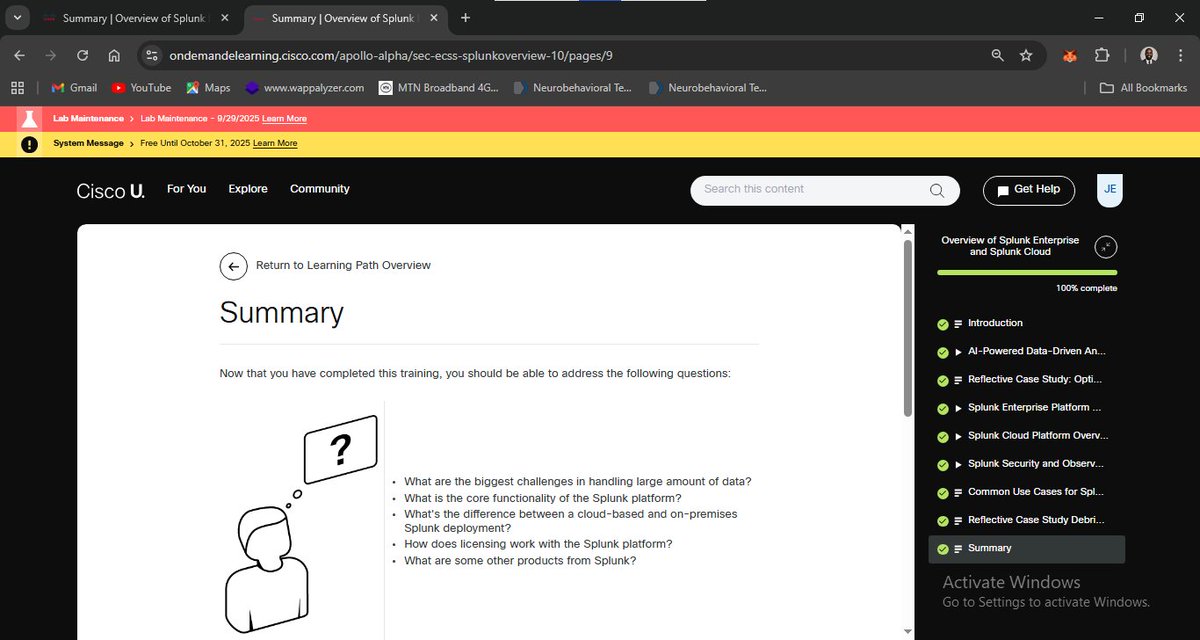Expand the AI-Powered Data-Driven An... section
Viewport: 1200px width, 640px height.
(959, 352)
